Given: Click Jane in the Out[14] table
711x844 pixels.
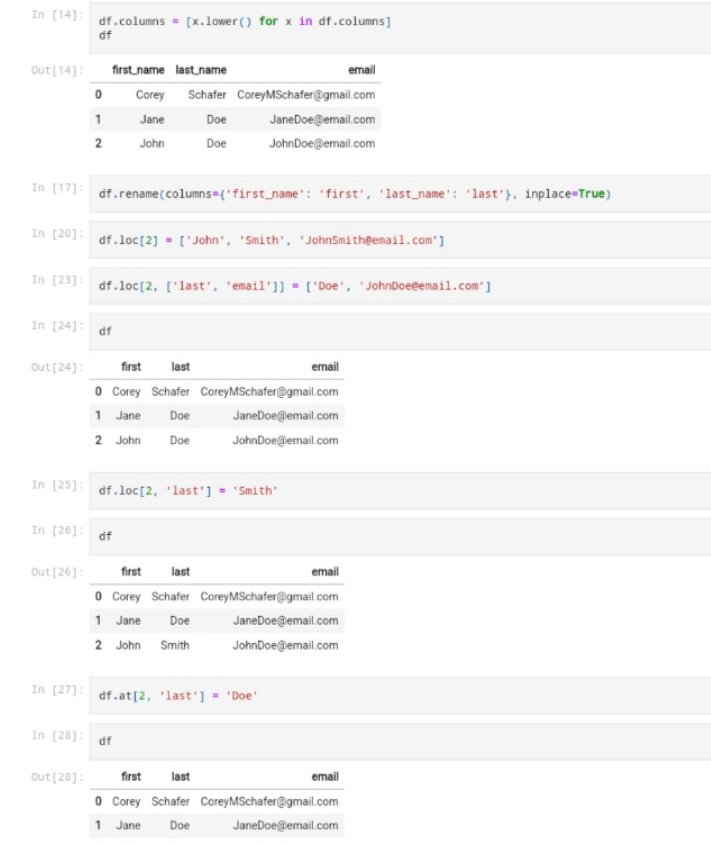Looking at the screenshot, I should (152, 119).
